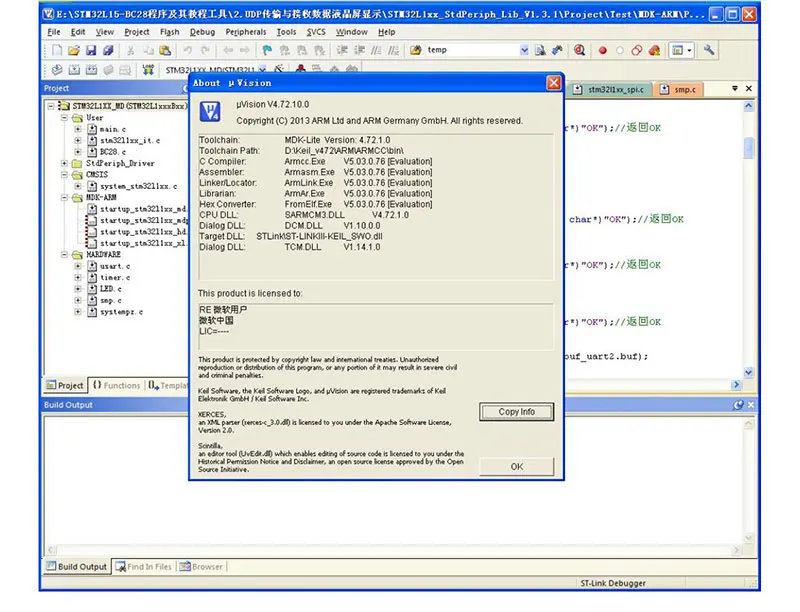Screen dimensions: 800x612
Task: Click the Insert Bookmark flag icon
Action: point(267,50)
